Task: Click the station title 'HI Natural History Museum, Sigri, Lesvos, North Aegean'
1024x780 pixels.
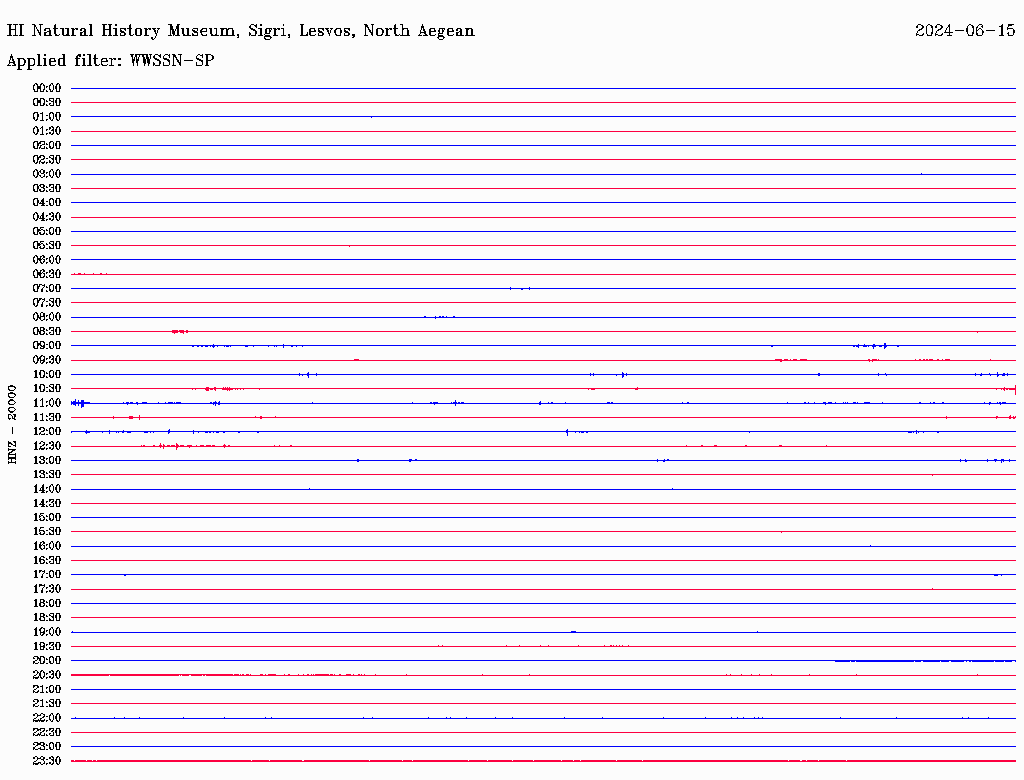Action: pyautogui.click(x=240, y=31)
